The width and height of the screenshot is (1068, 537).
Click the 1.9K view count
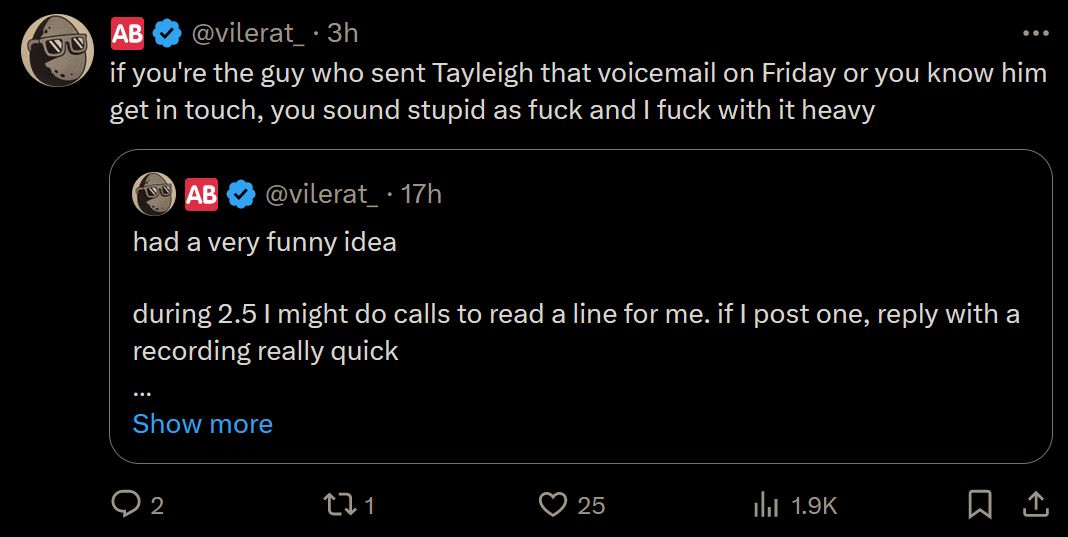click(814, 506)
